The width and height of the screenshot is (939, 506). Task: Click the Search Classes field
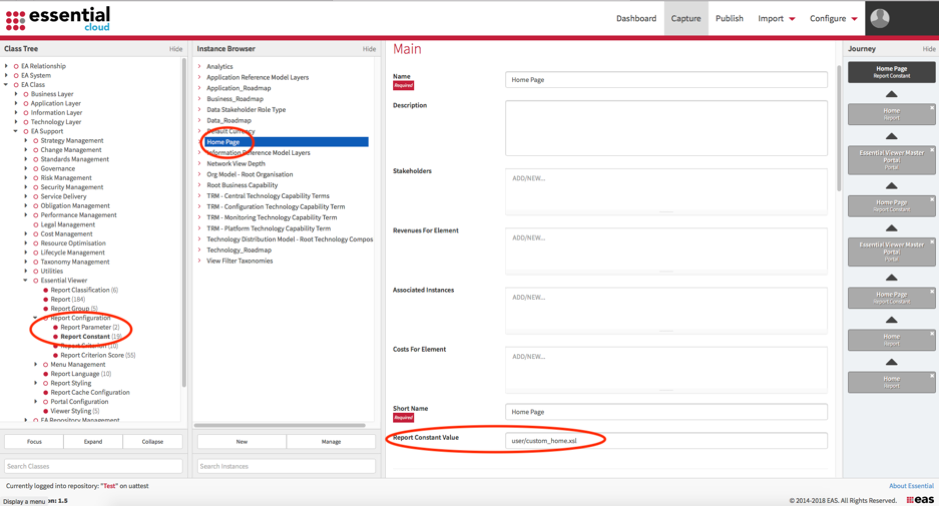pyautogui.click(x=93, y=466)
